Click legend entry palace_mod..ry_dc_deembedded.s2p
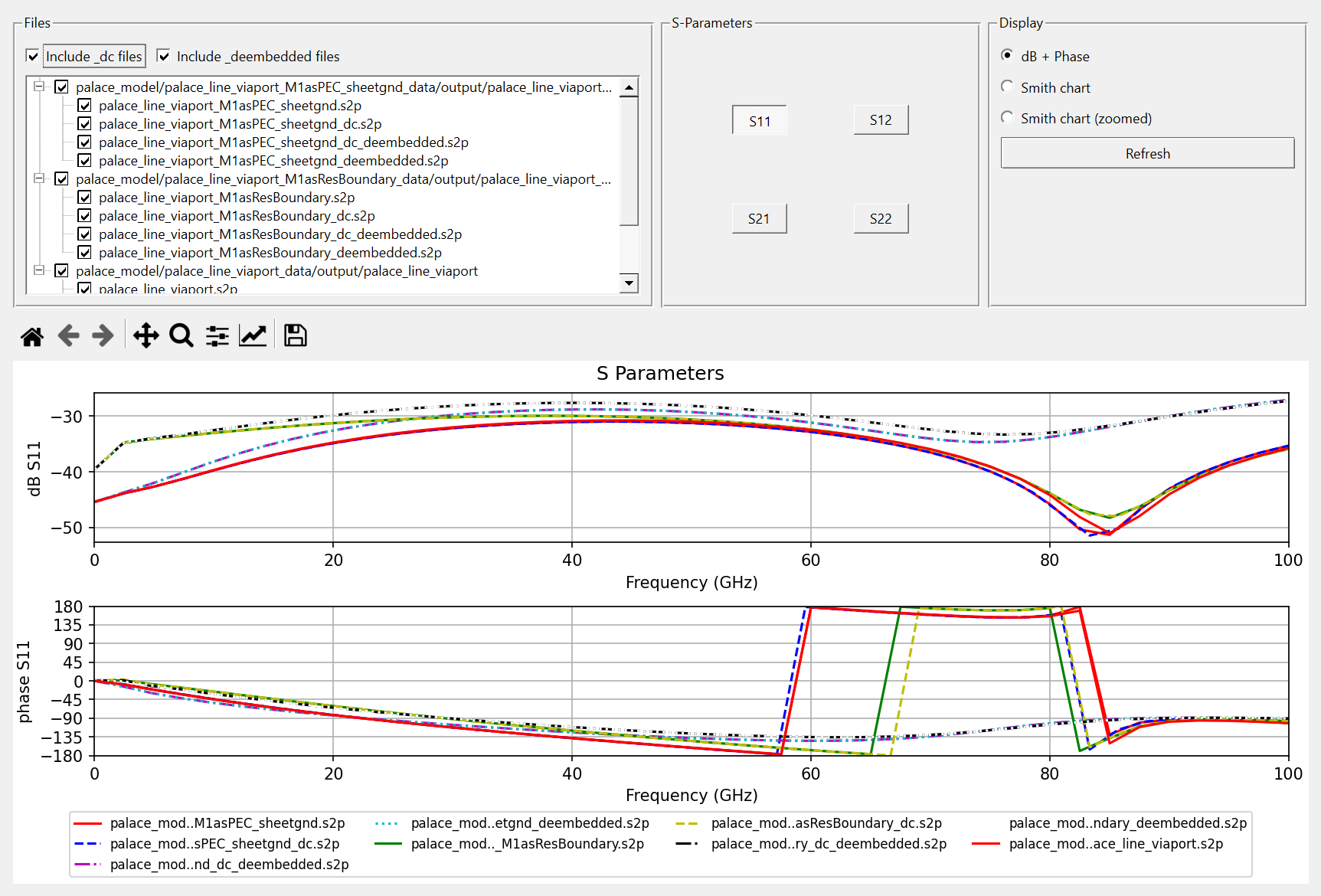The image size is (1321, 896). tap(812, 844)
